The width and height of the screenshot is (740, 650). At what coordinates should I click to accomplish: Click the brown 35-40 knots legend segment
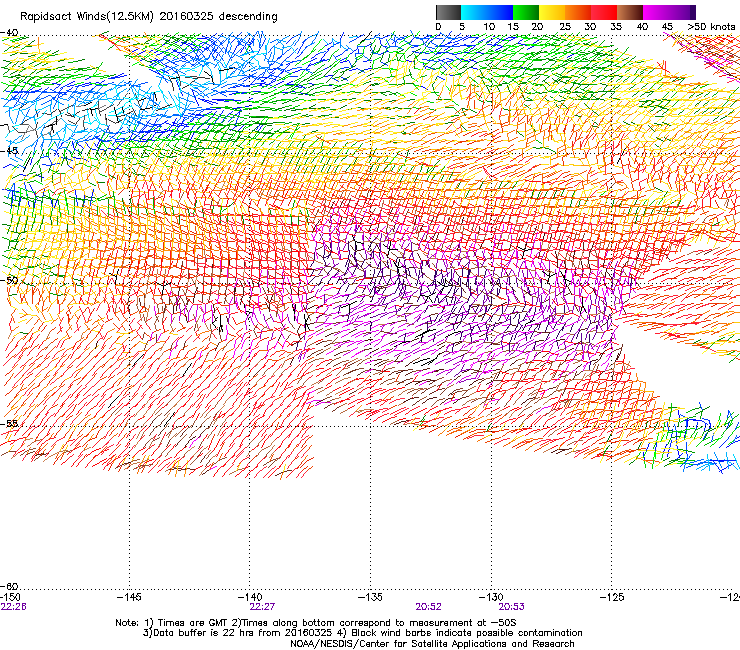(630, 12)
